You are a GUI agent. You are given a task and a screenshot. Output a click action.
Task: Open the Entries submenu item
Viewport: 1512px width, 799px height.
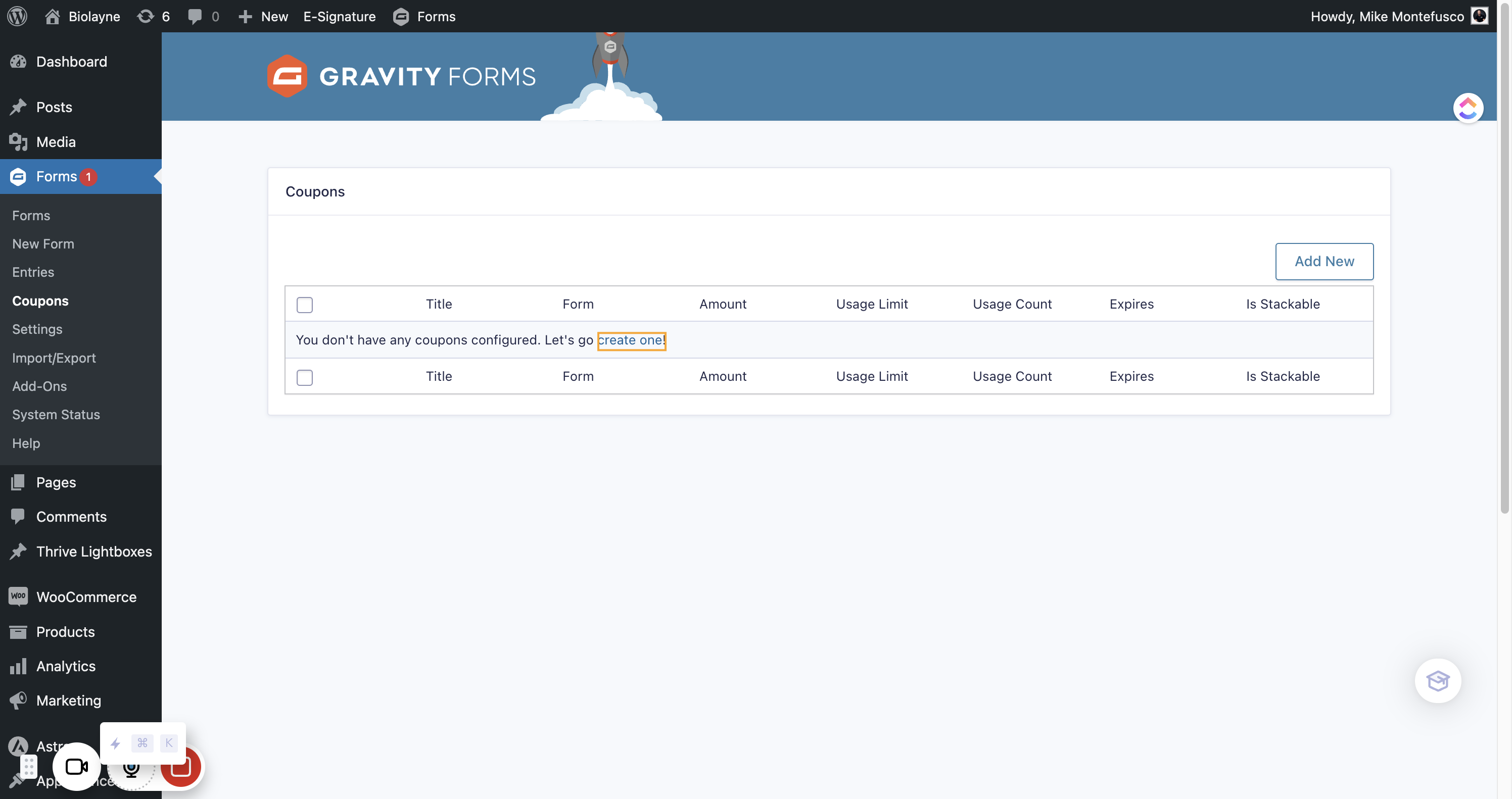click(33, 272)
